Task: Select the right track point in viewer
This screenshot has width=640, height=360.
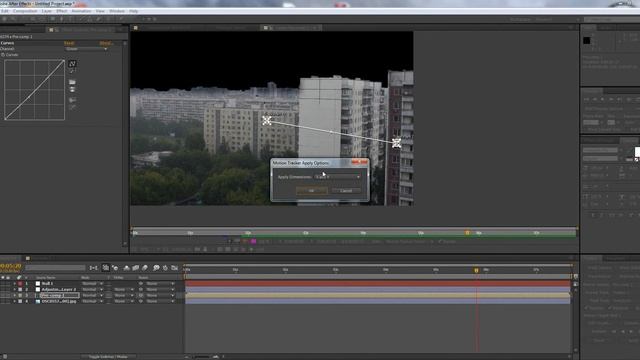Action: coord(396,143)
